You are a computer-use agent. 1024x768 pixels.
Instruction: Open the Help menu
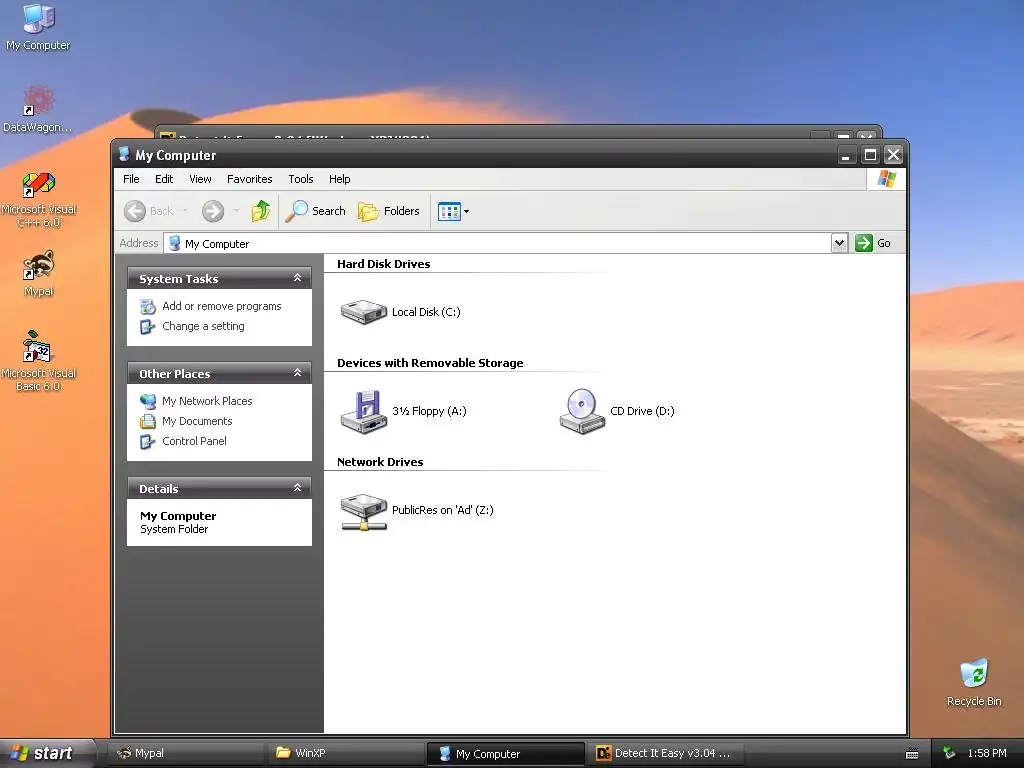click(x=340, y=179)
